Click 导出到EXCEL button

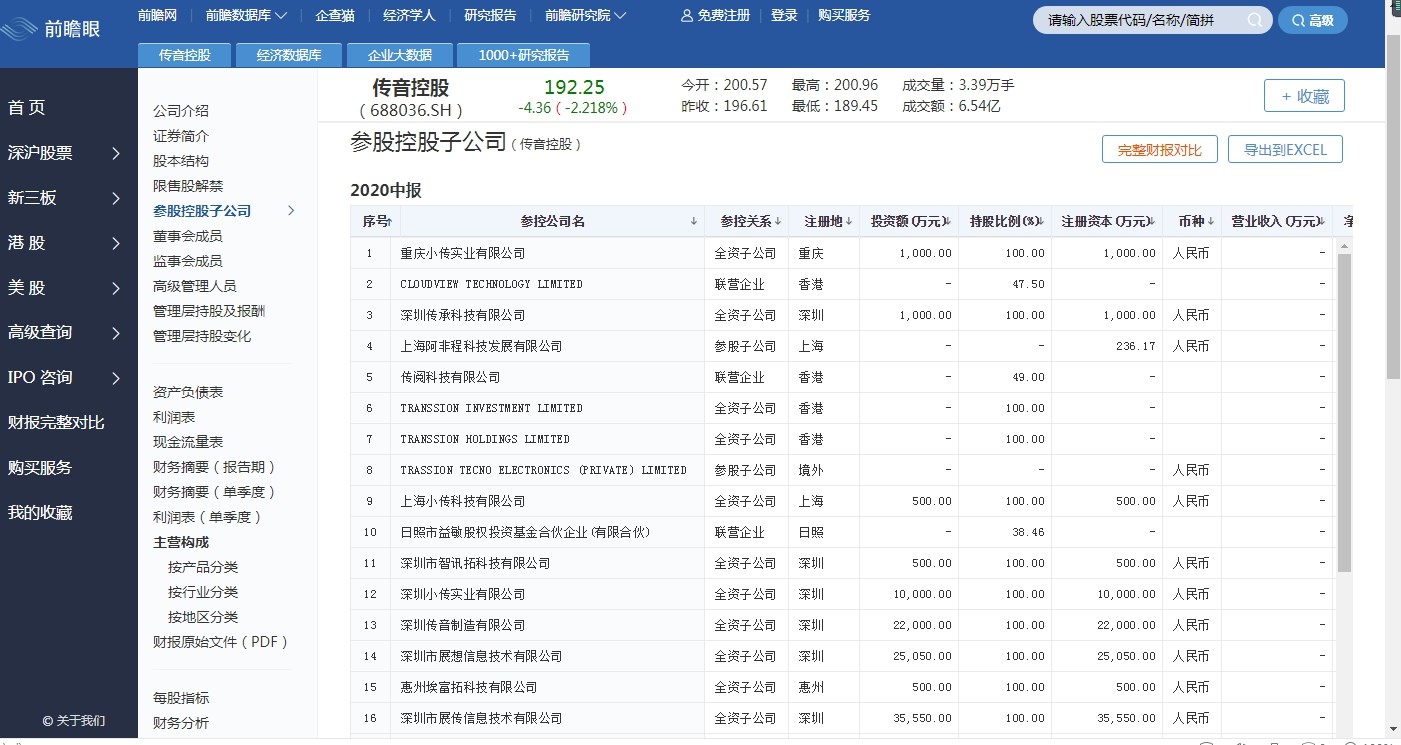point(1285,150)
